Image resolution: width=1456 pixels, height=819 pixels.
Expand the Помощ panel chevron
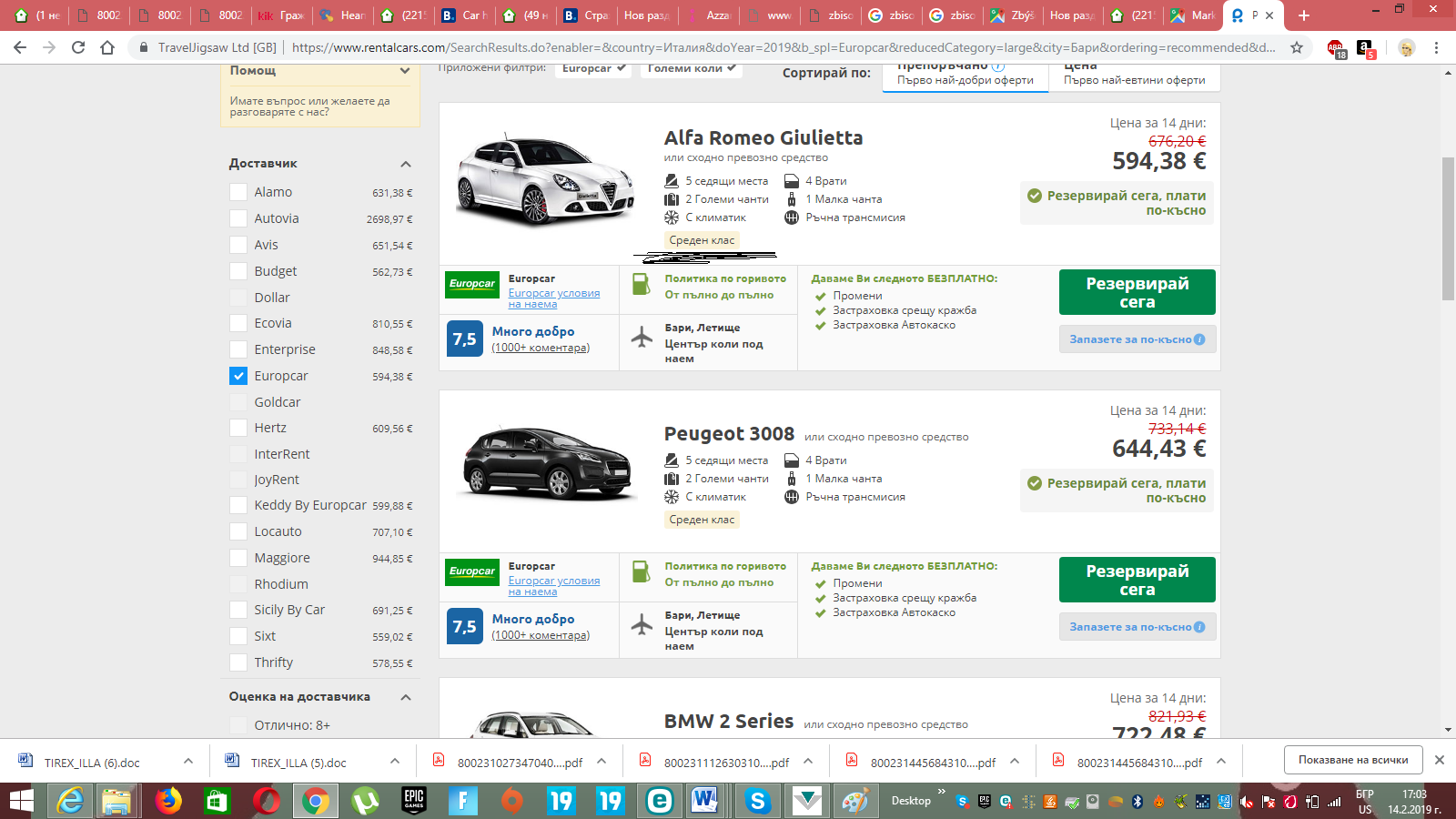(x=405, y=71)
